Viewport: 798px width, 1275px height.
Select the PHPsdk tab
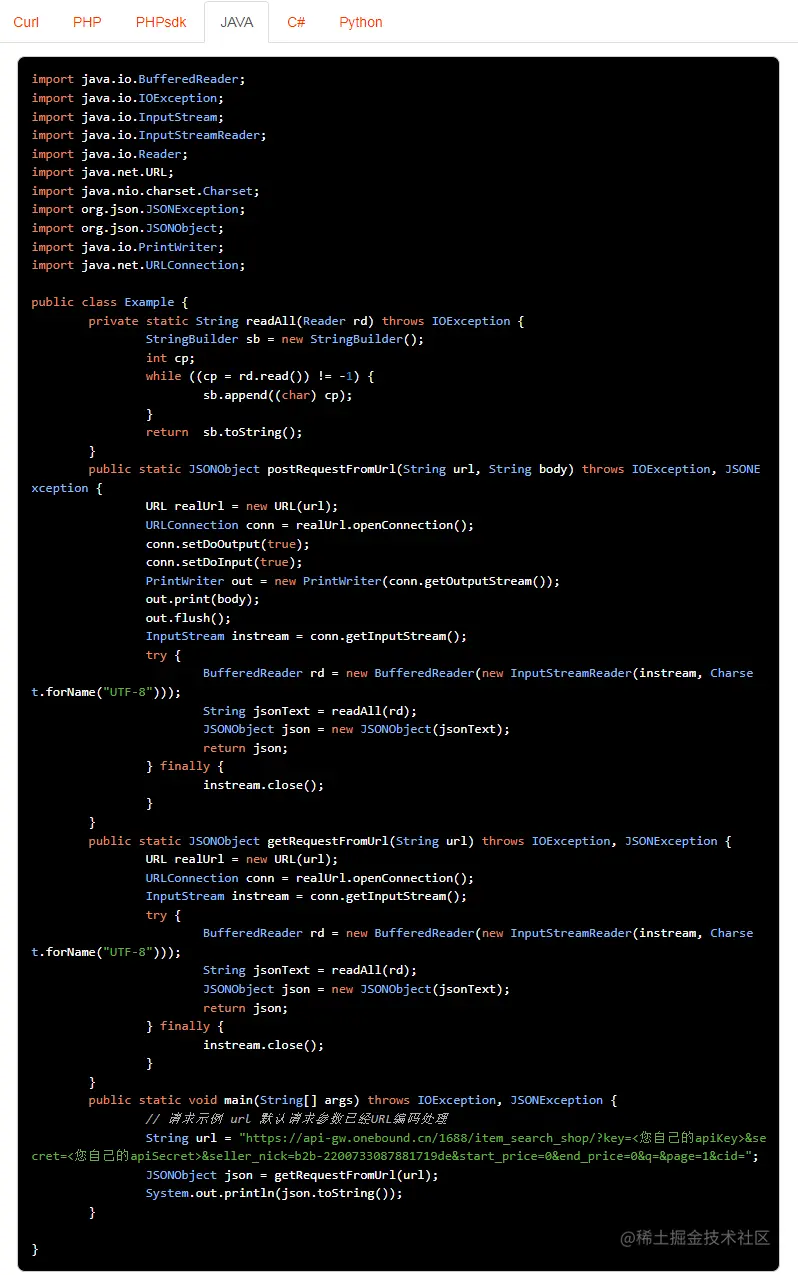click(x=160, y=22)
